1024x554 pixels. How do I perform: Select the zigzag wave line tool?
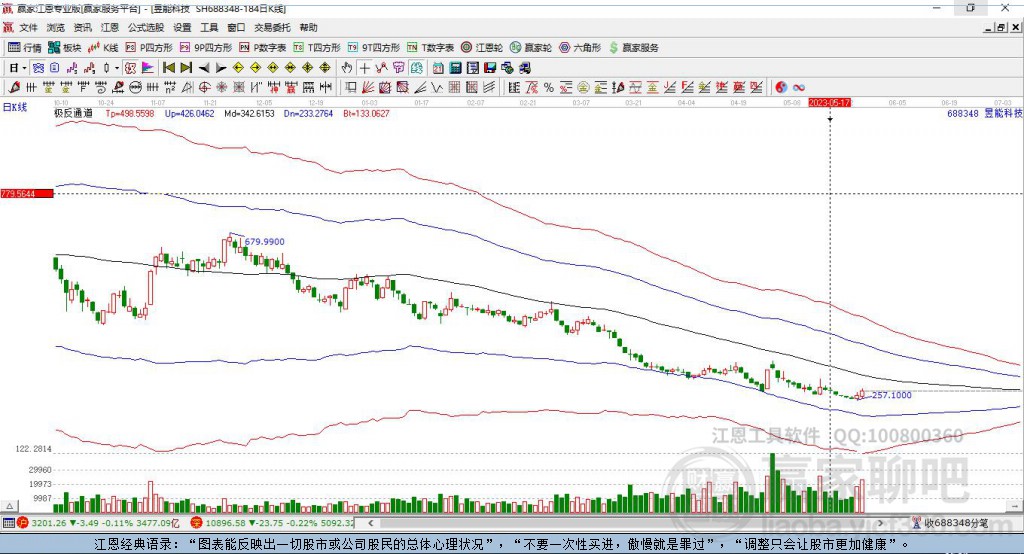[x=436, y=87]
